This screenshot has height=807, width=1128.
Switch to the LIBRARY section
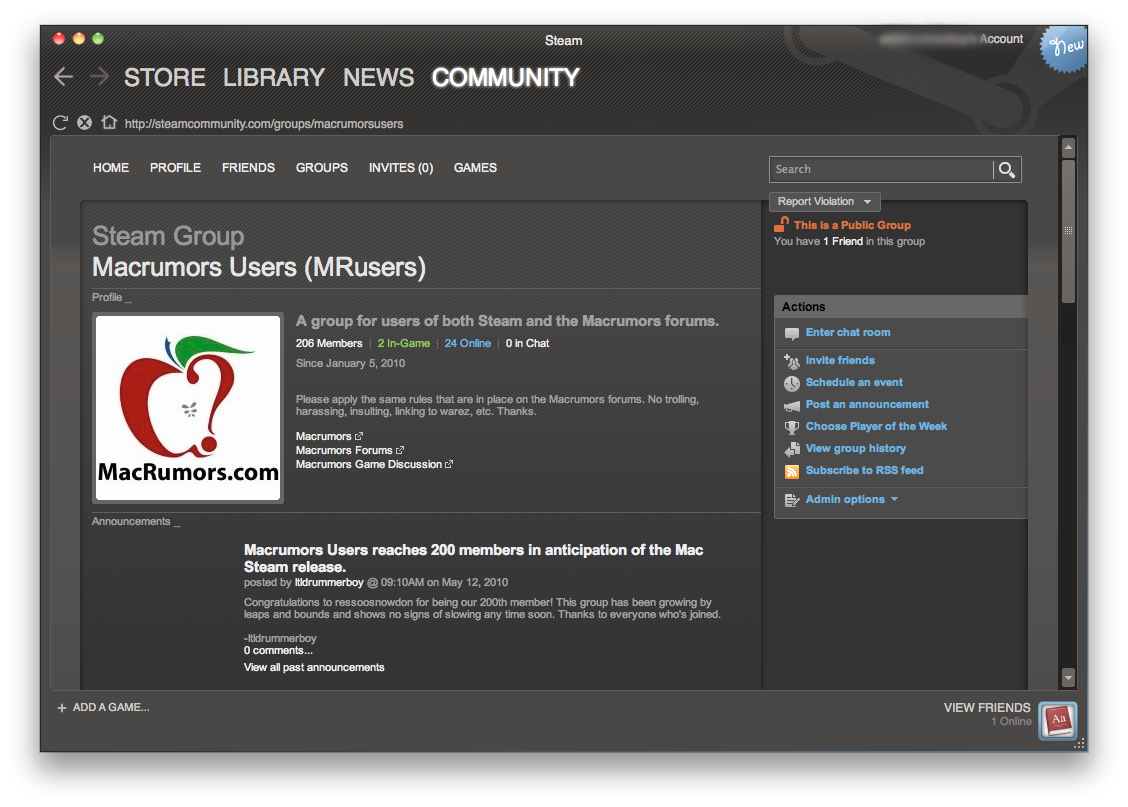tap(273, 77)
